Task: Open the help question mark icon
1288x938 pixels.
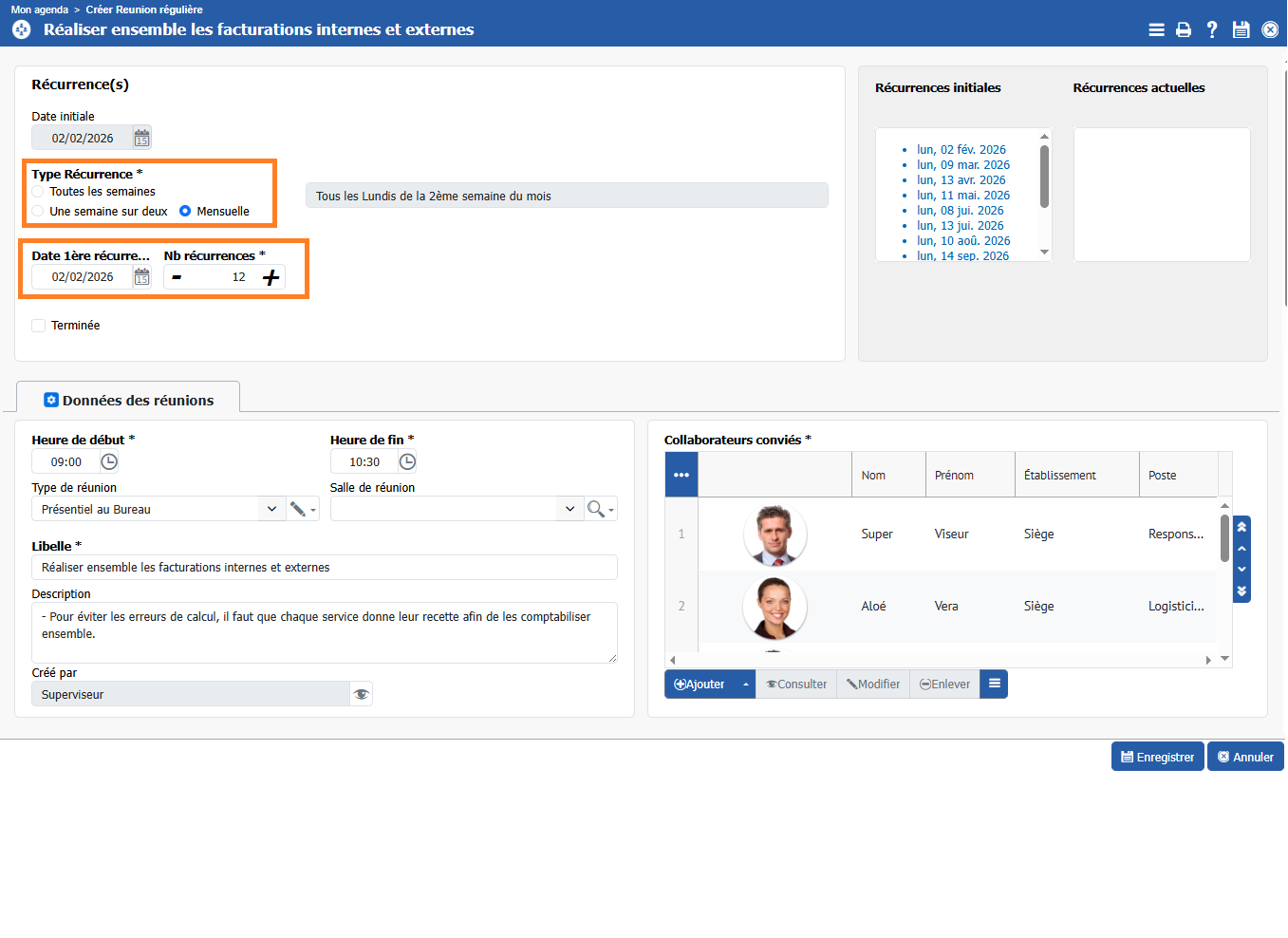Action: tap(1212, 29)
